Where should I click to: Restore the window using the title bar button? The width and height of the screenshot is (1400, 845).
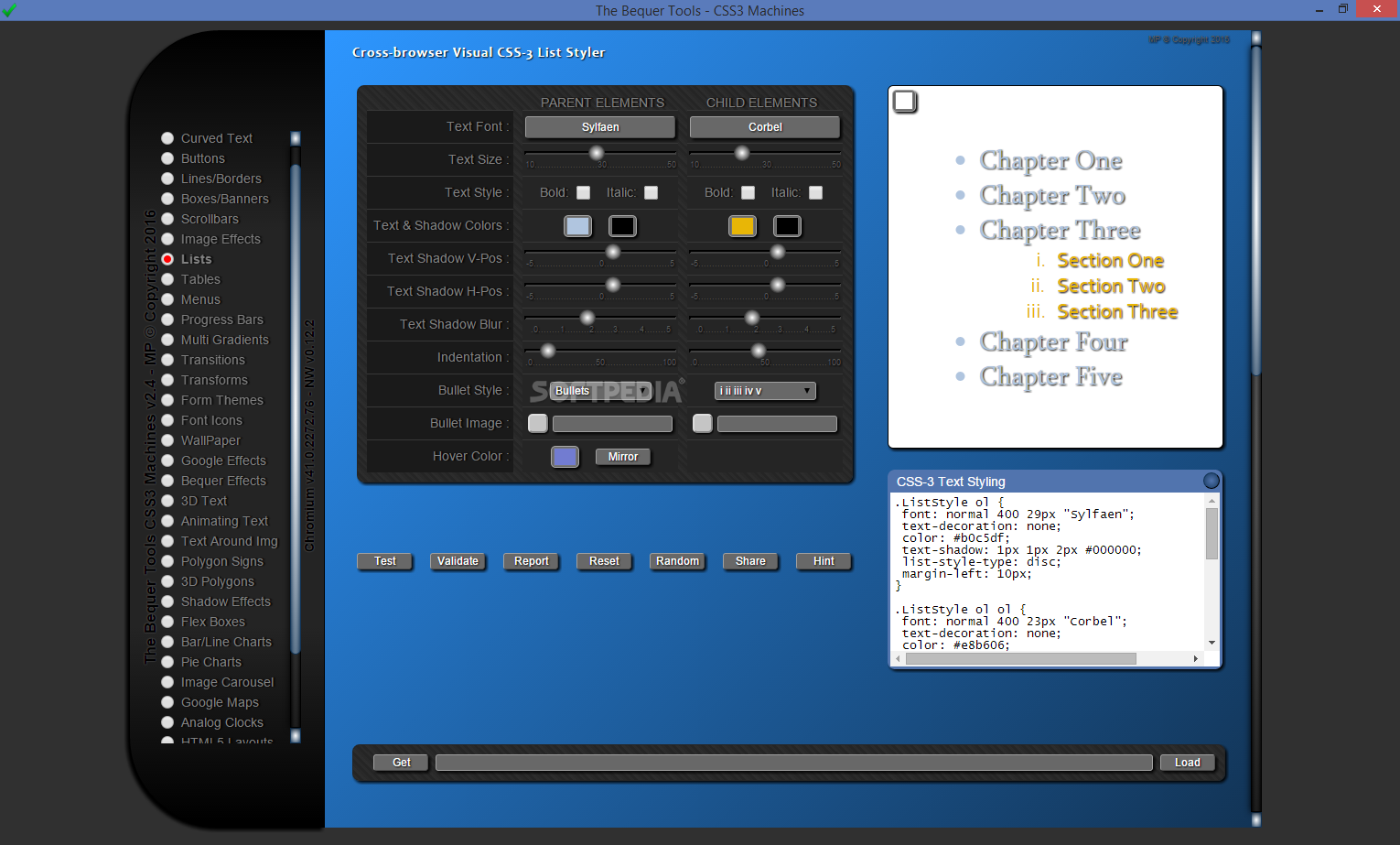(1343, 9)
